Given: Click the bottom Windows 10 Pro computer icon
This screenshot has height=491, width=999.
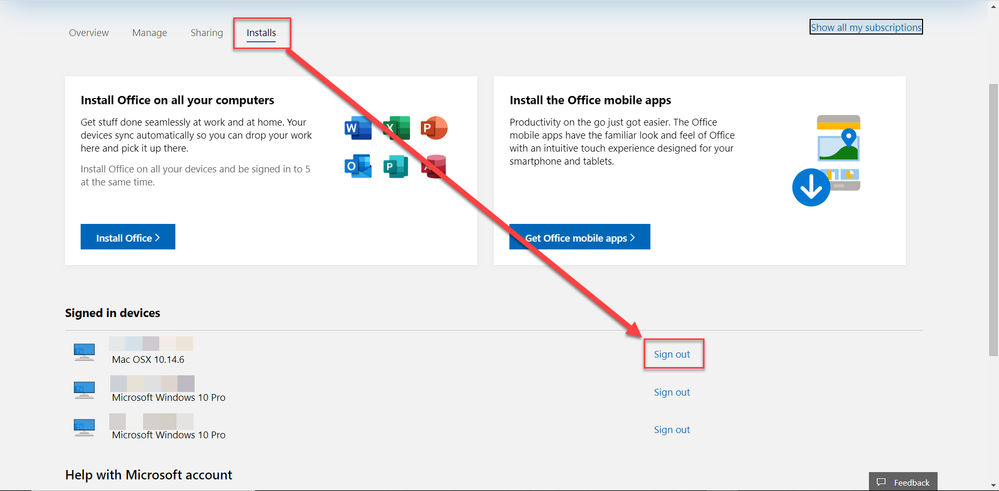Looking at the screenshot, I should [x=84, y=427].
